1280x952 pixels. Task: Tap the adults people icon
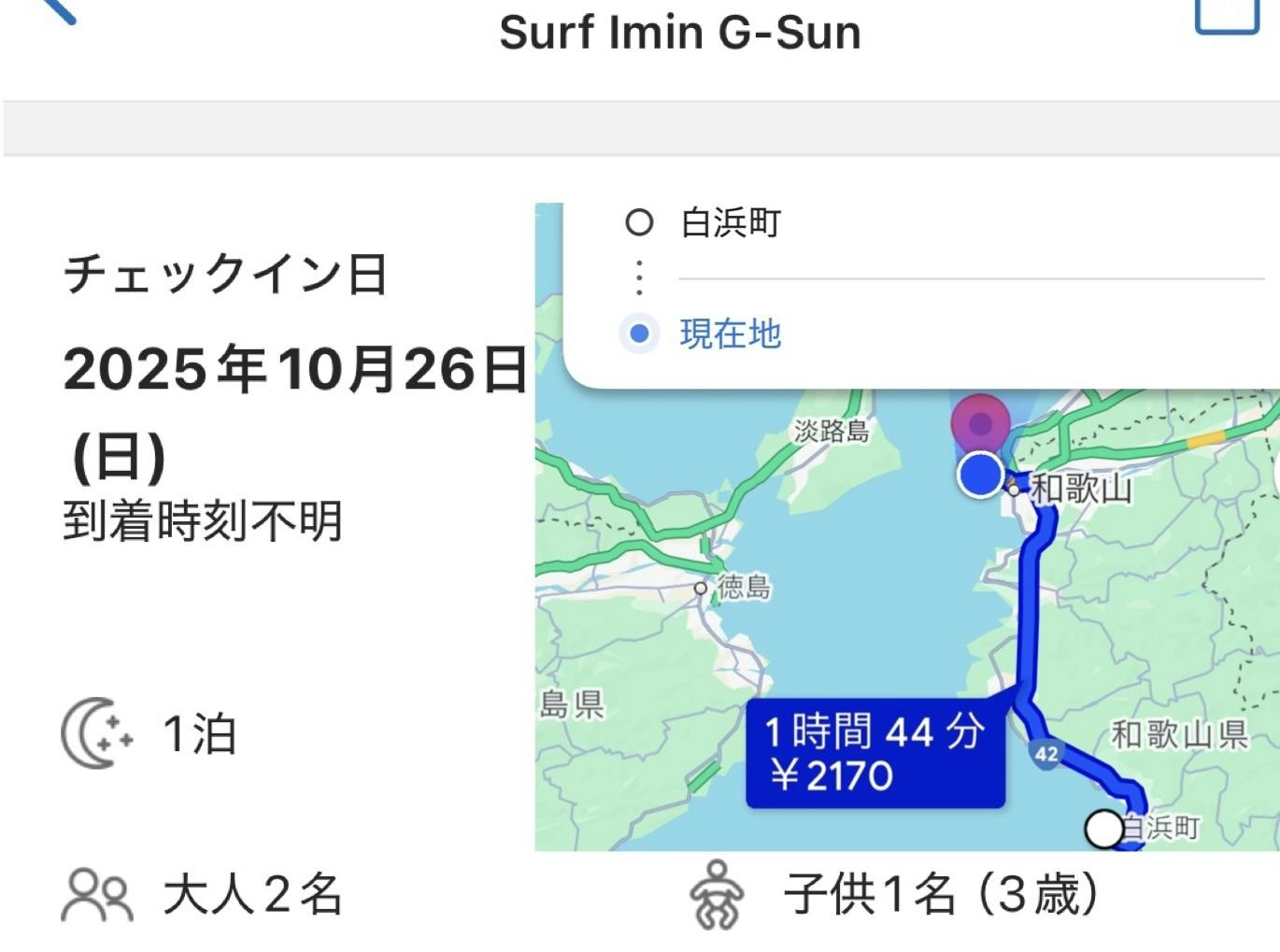tap(96, 894)
